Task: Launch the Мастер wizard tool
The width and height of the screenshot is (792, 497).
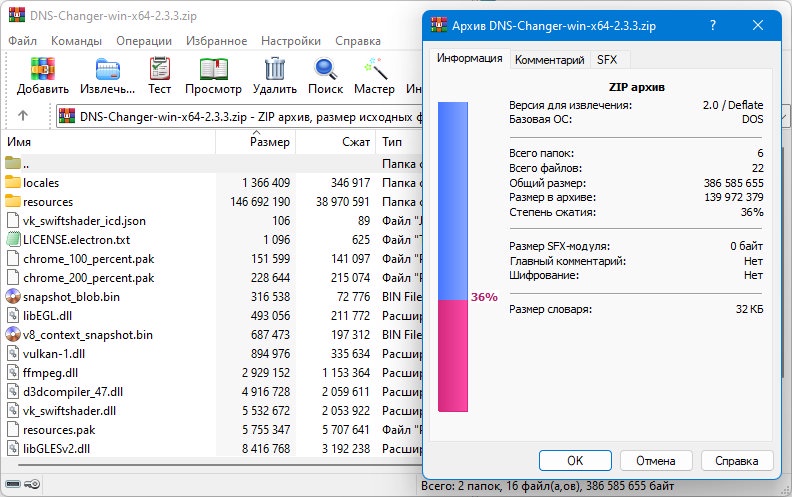Action: click(x=374, y=69)
